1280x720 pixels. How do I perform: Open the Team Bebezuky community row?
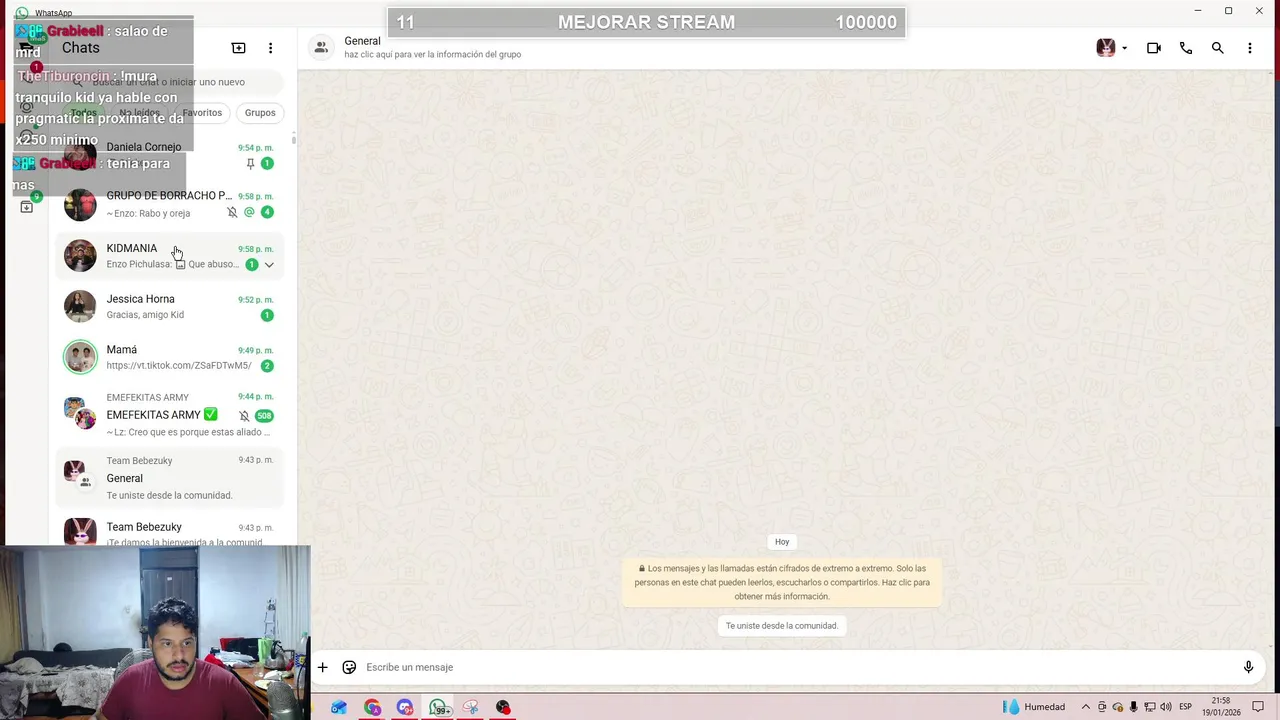point(170,530)
